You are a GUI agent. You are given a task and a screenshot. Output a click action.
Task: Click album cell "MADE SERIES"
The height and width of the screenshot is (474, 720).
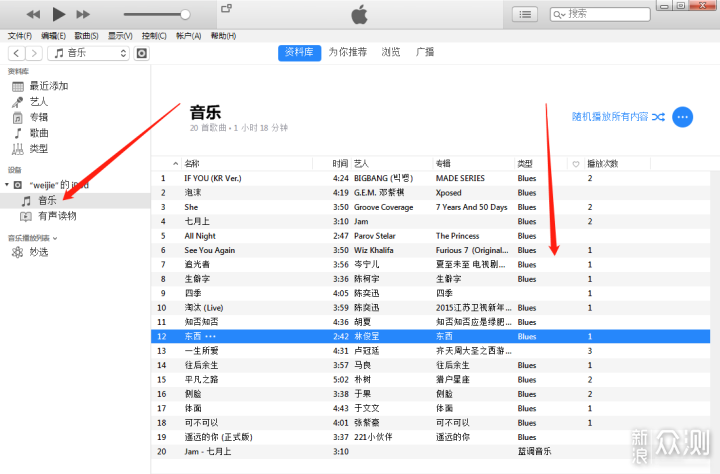point(460,178)
